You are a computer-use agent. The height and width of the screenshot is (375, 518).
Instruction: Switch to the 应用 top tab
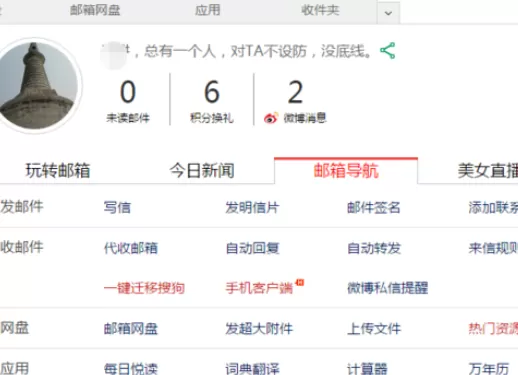208,10
